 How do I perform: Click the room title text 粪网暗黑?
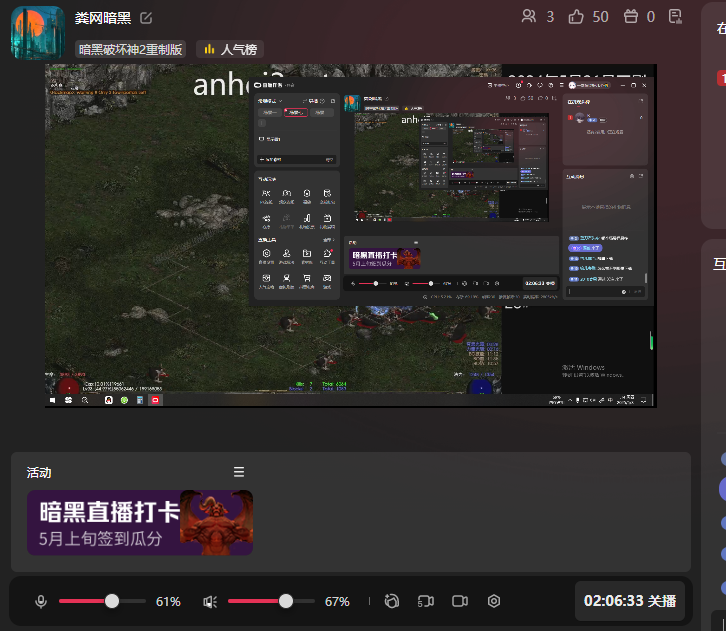click(x=103, y=18)
